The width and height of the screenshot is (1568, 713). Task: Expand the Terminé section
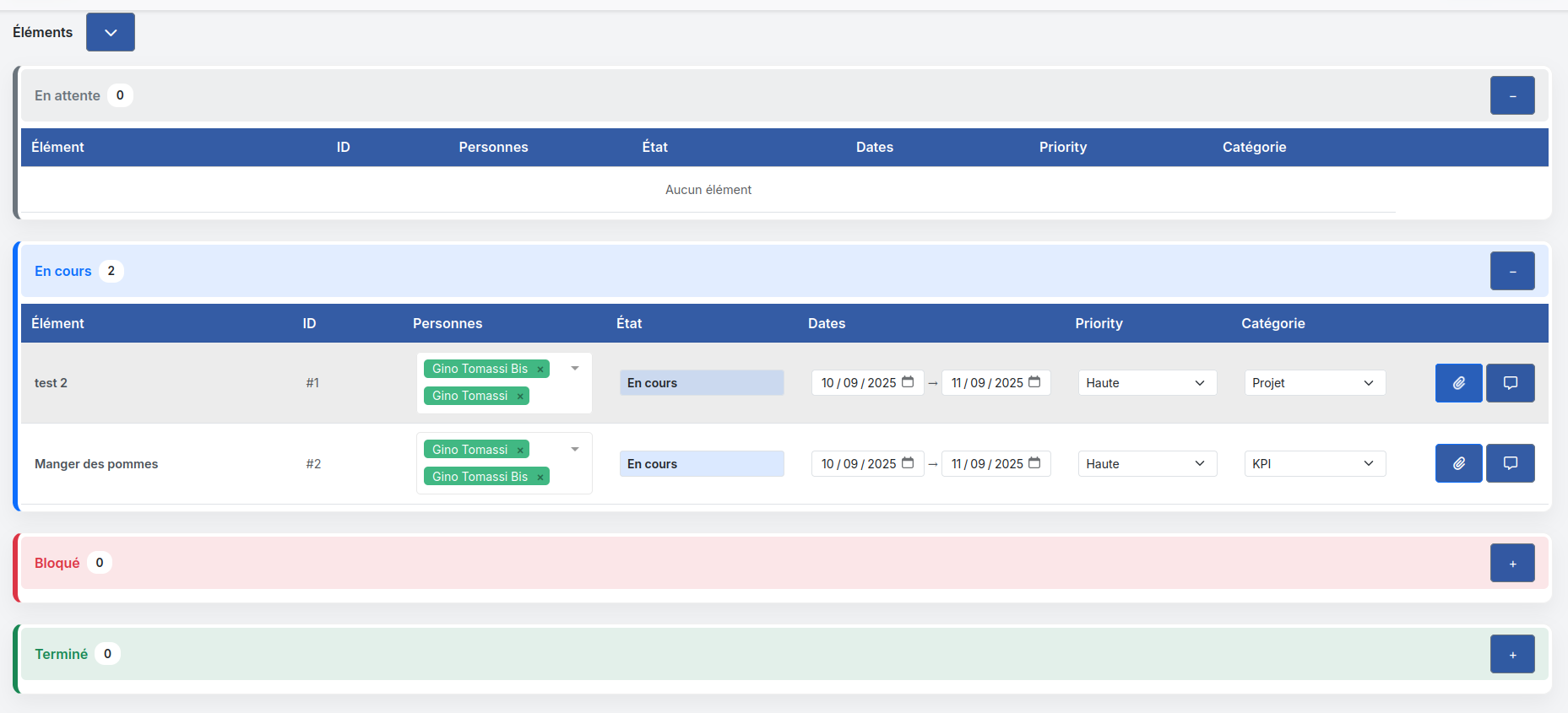tap(1511, 655)
